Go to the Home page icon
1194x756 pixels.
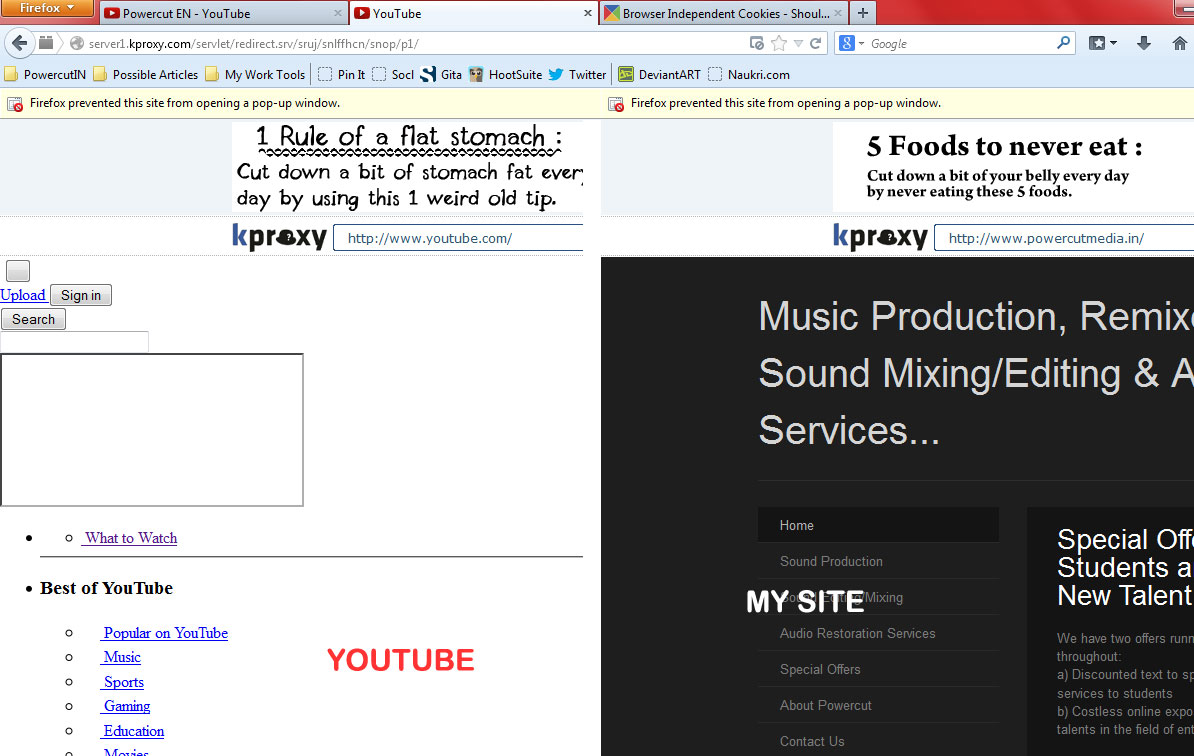coord(1180,43)
